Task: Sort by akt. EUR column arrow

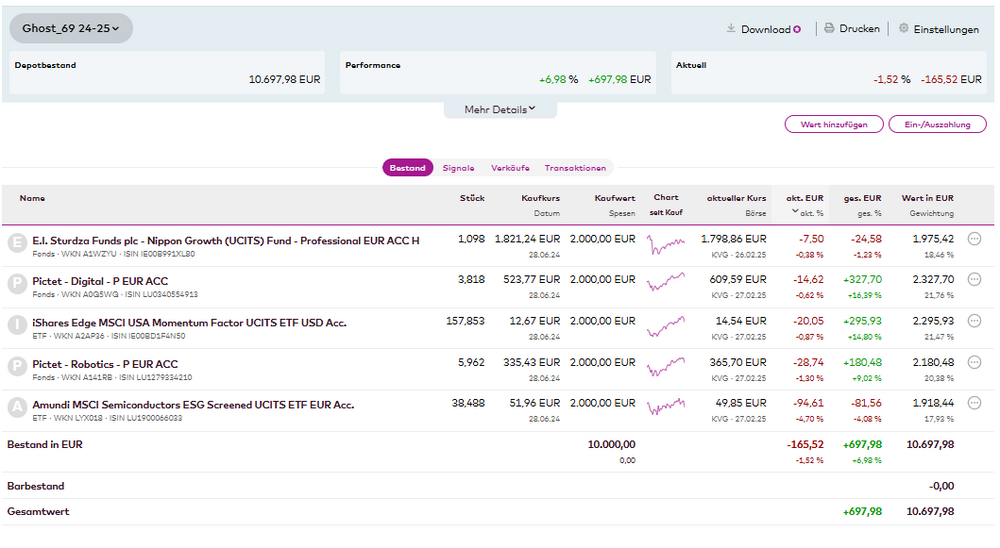Action: click(x=795, y=213)
